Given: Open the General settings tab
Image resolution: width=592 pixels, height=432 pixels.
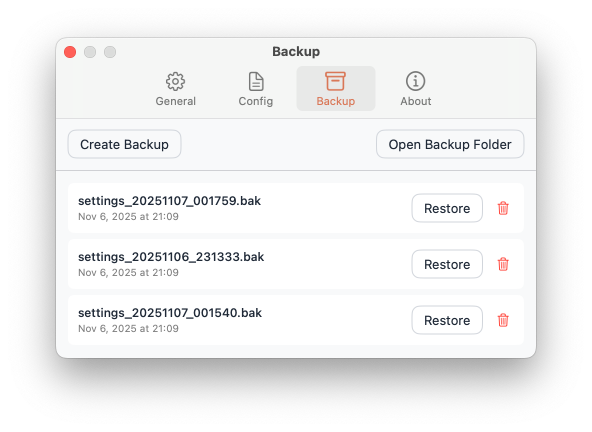Looking at the screenshot, I should [x=176, y=89].
